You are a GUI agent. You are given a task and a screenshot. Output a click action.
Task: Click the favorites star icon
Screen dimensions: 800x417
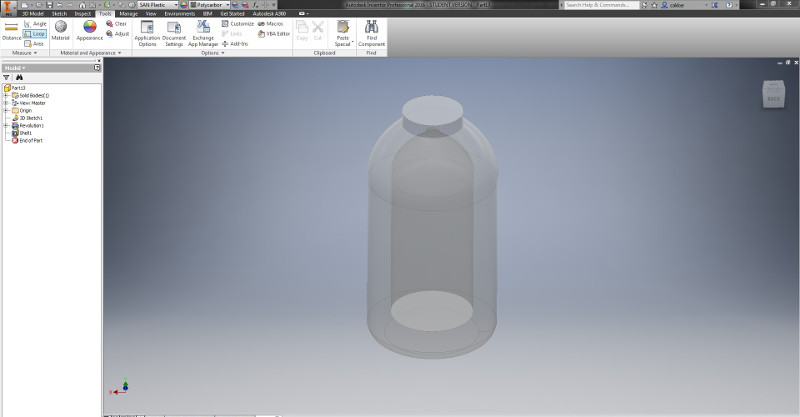point(655,5)
